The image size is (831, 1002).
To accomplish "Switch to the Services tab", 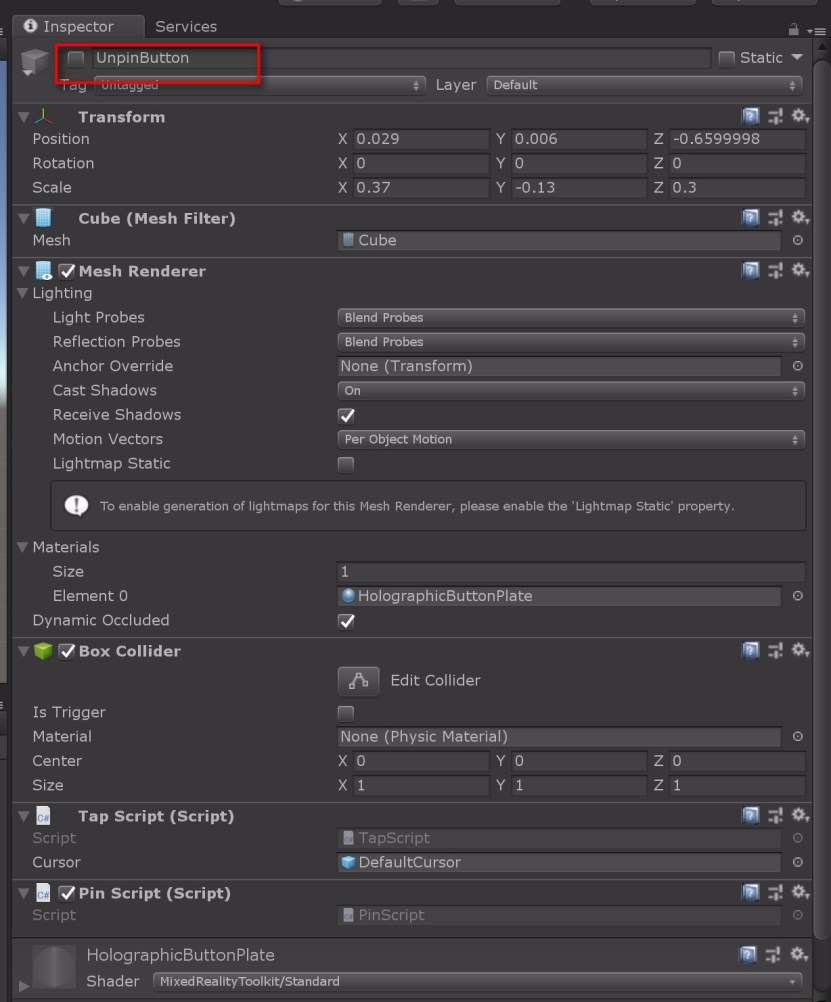I will 186,26.
